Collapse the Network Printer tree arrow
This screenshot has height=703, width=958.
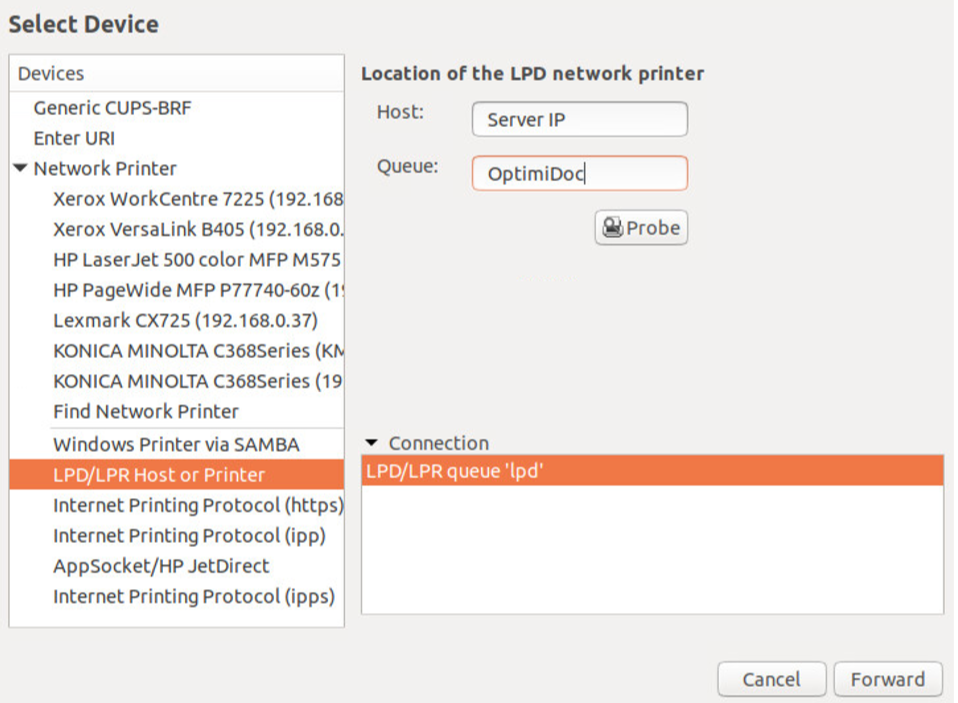tap(21, 169)
